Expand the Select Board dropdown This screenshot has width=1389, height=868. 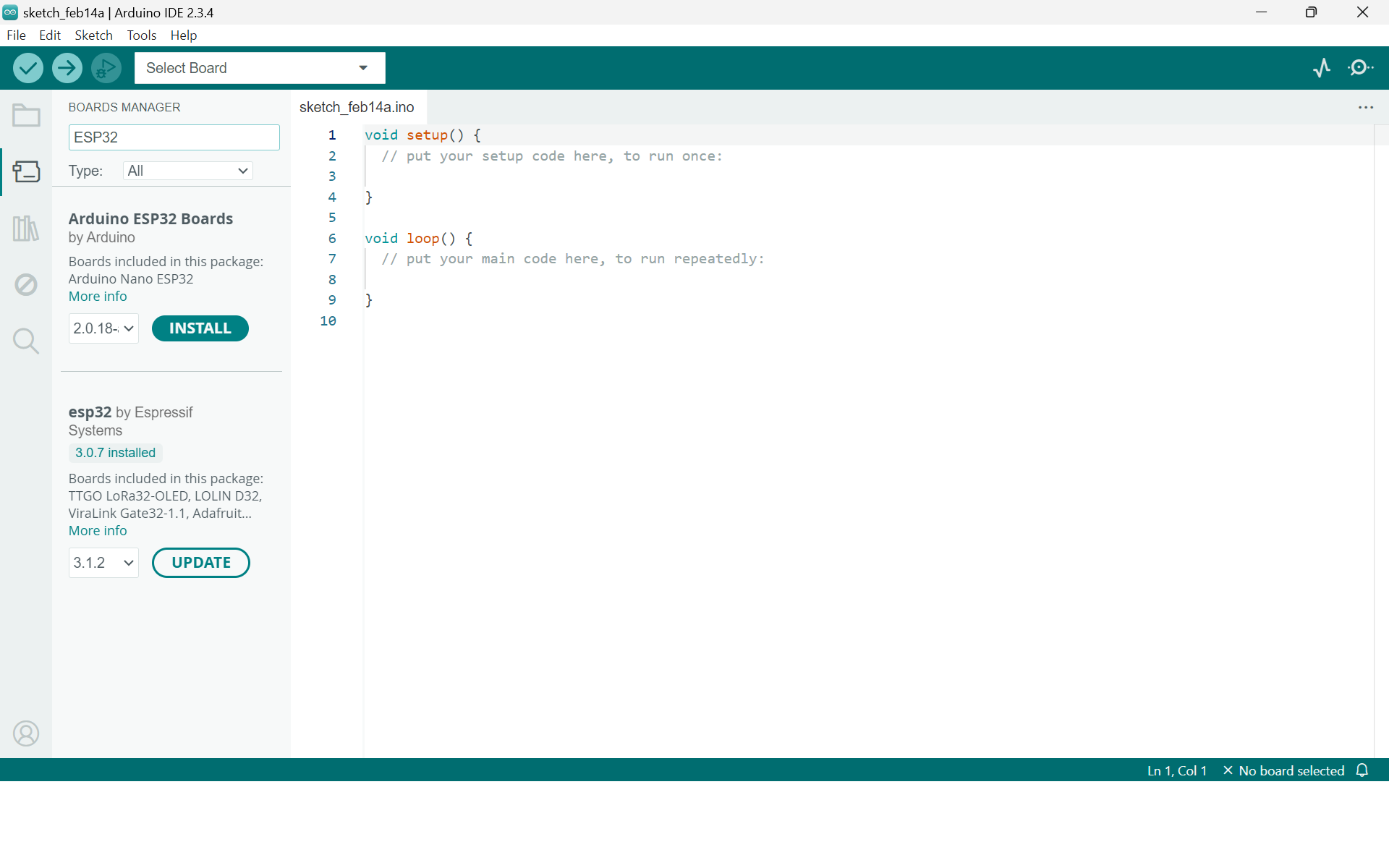coord(259,68)
